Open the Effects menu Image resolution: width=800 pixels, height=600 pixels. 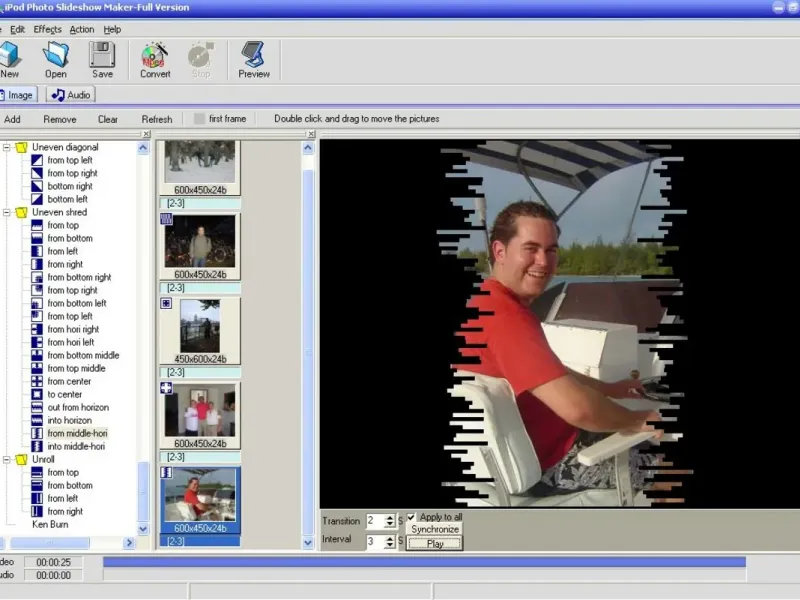tap(47, 30)
